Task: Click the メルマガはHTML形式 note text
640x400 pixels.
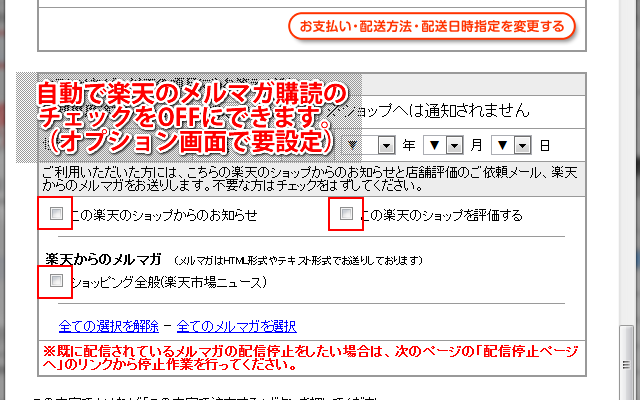Action: coord(300,260)
